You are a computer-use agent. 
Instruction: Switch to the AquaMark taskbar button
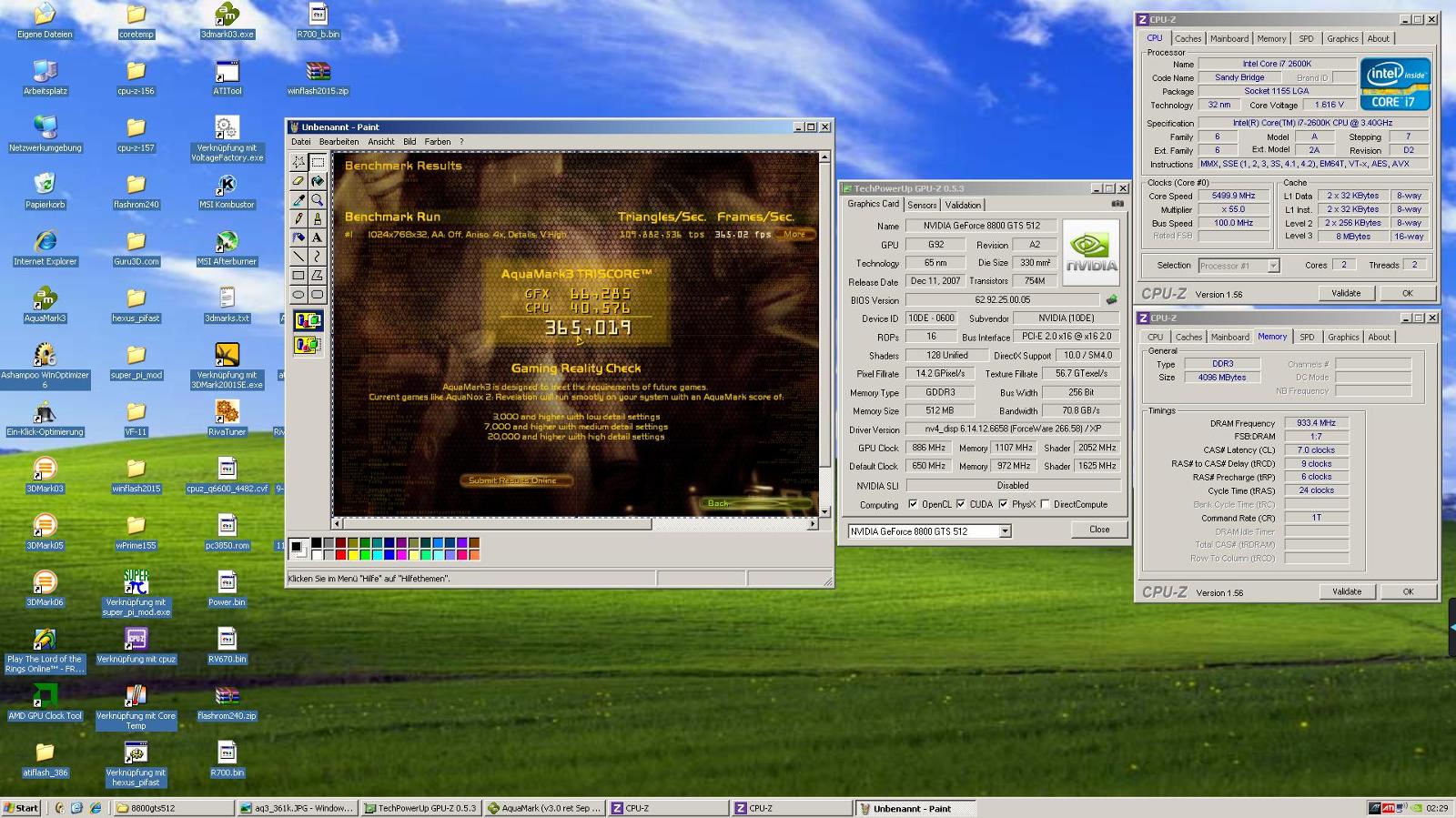point(544,808)
